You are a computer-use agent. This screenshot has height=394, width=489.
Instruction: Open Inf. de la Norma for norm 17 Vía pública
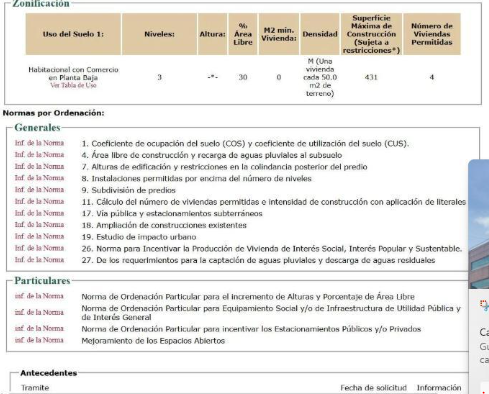[39, 213]
